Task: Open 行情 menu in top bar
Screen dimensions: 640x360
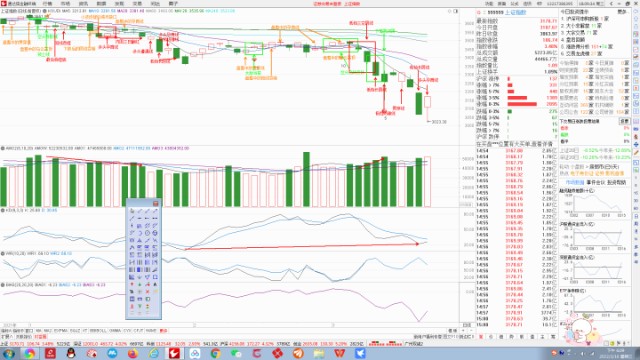Action: pos(47,3)
